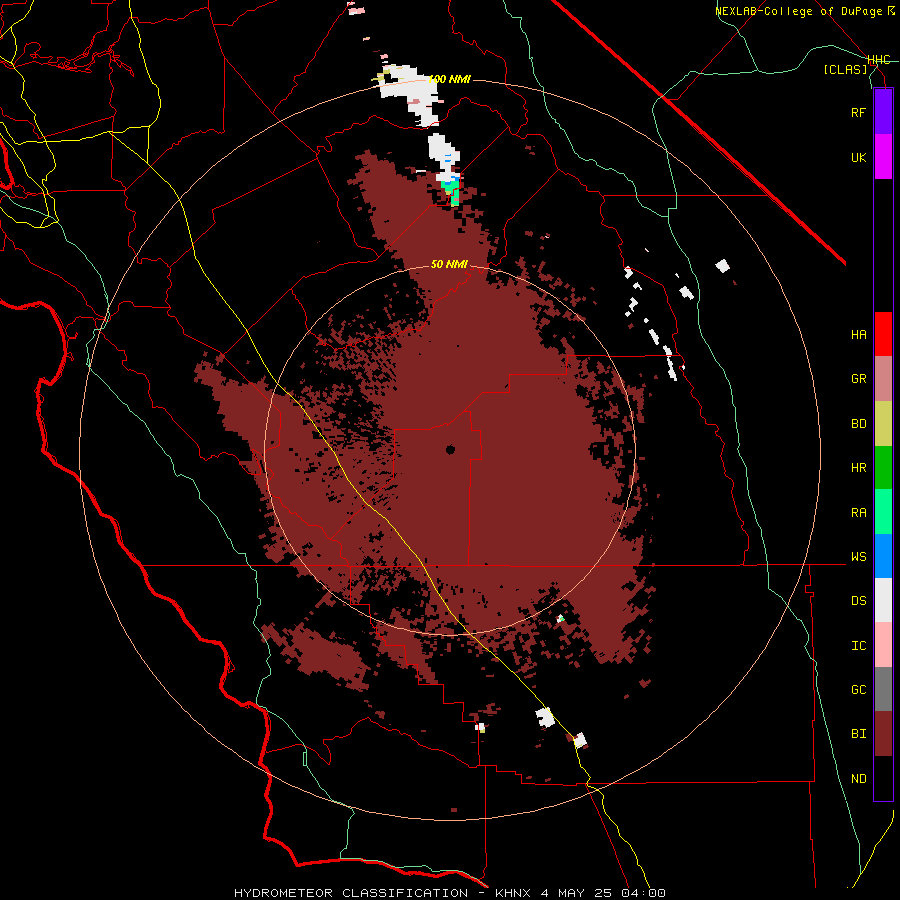Click the ND legend label

tap(859, 779)
